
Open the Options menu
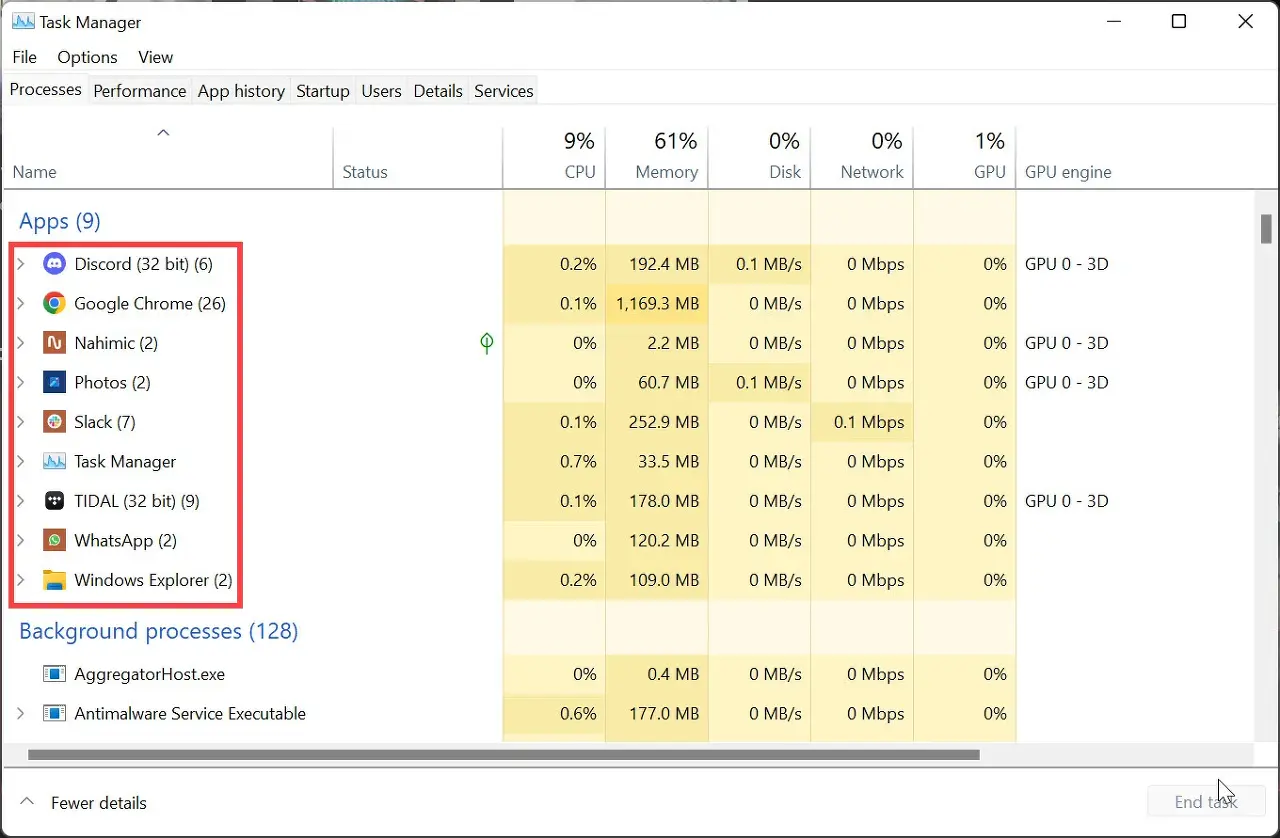87,57
